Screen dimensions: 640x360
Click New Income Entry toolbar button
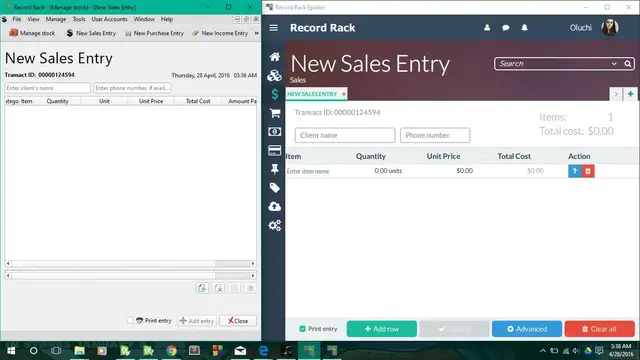pos(220,33)
